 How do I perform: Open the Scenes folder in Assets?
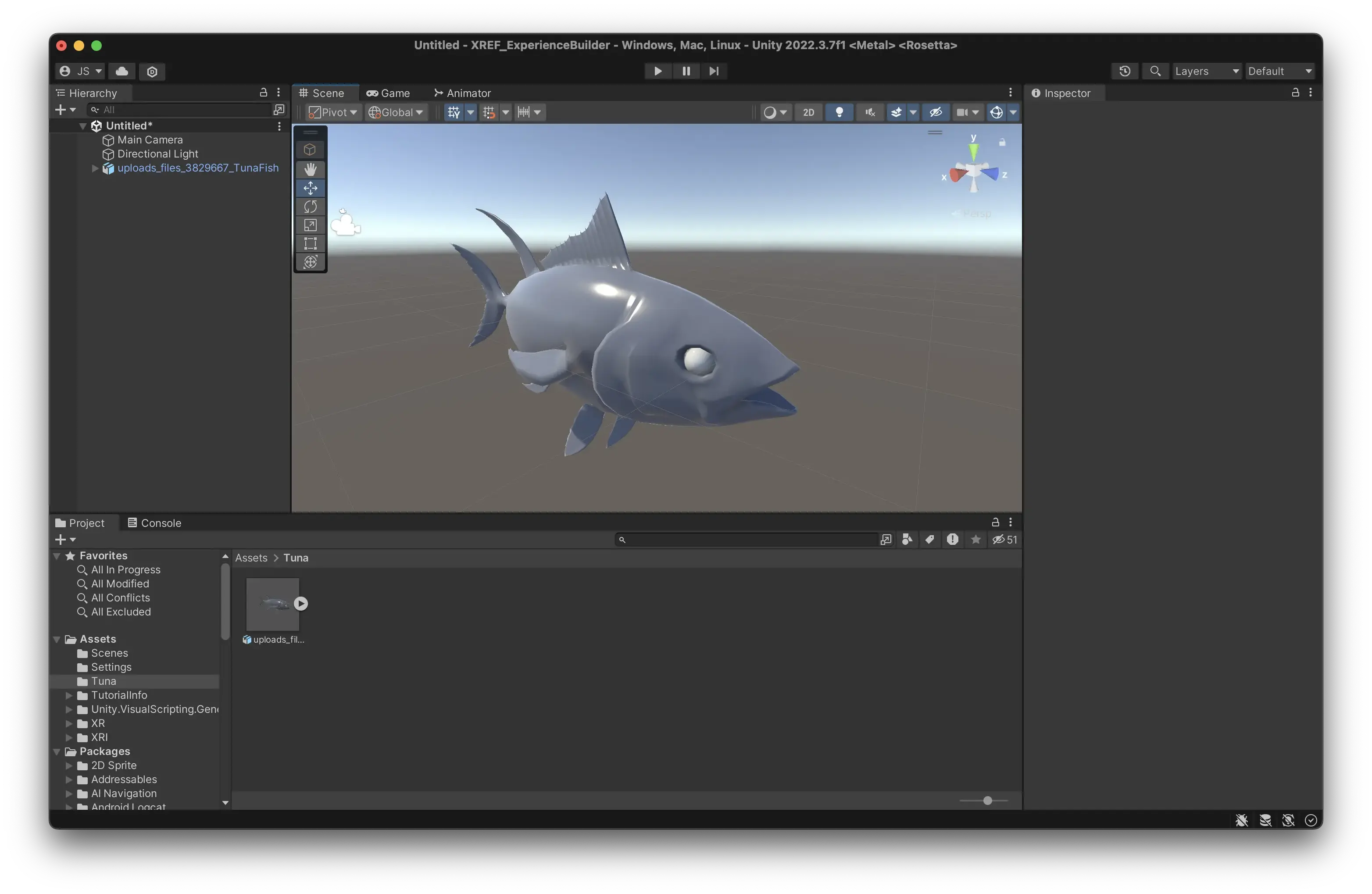[109, 652]
